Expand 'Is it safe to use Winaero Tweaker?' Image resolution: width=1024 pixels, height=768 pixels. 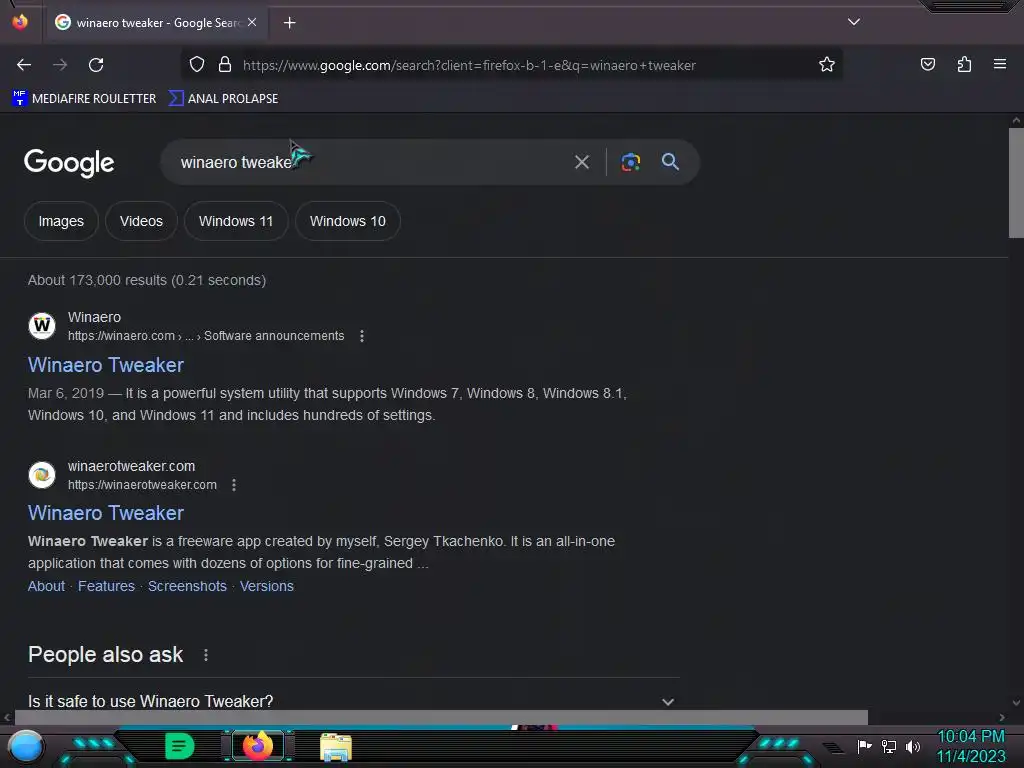(x=353, y=701)
